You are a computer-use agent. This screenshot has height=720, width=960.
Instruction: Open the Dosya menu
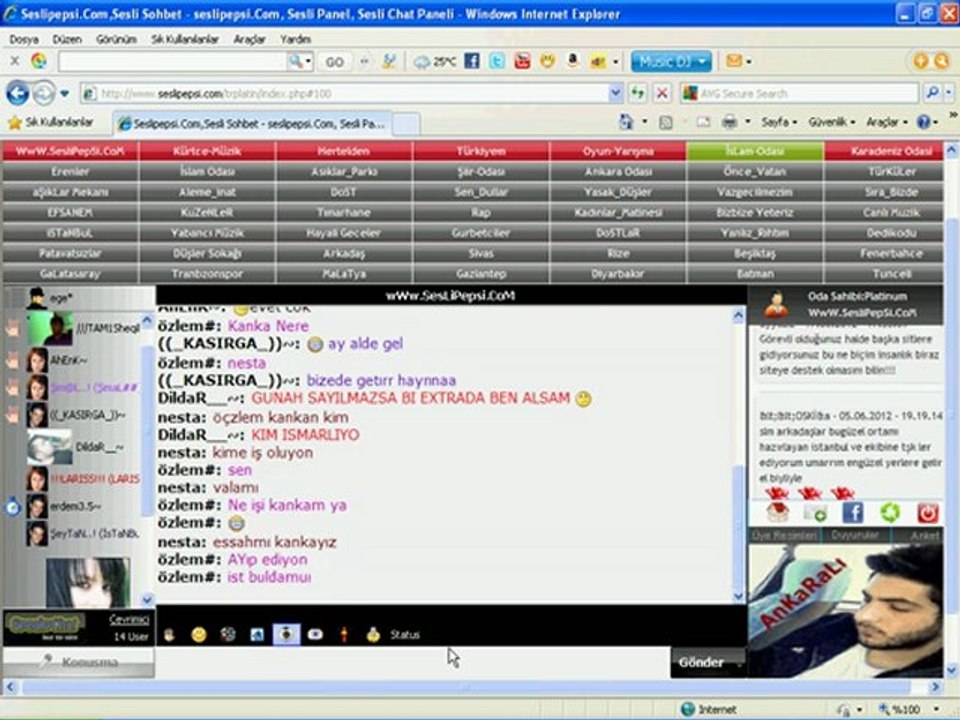24,39
